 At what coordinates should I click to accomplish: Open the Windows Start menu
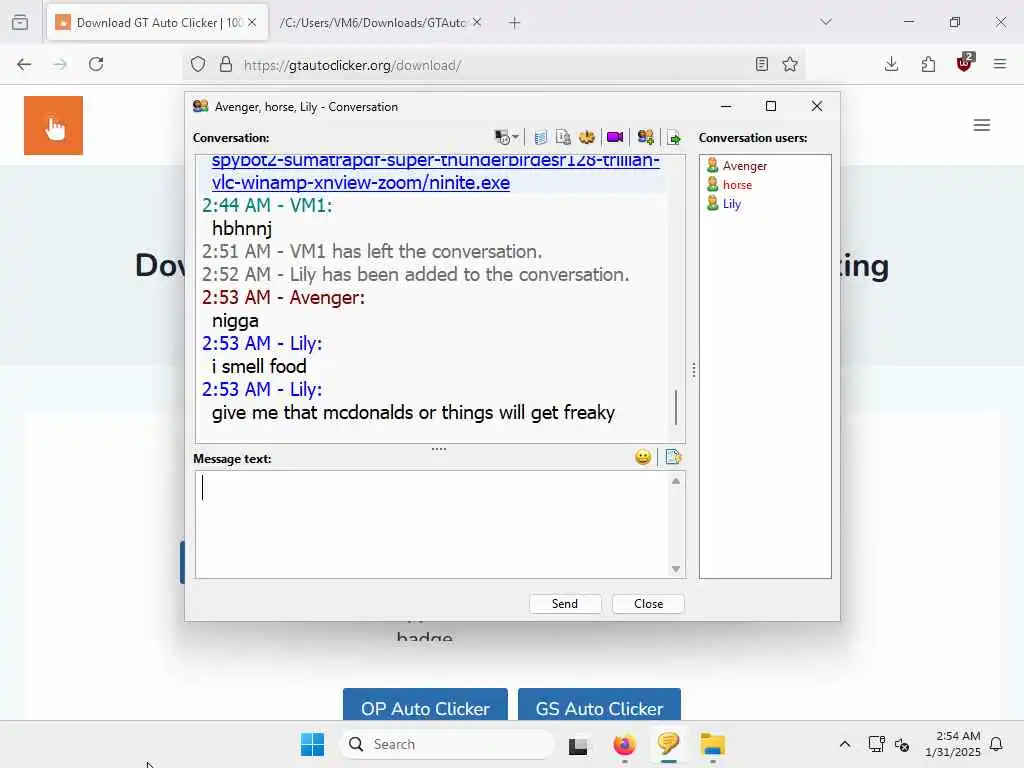(x=312, y=744)
